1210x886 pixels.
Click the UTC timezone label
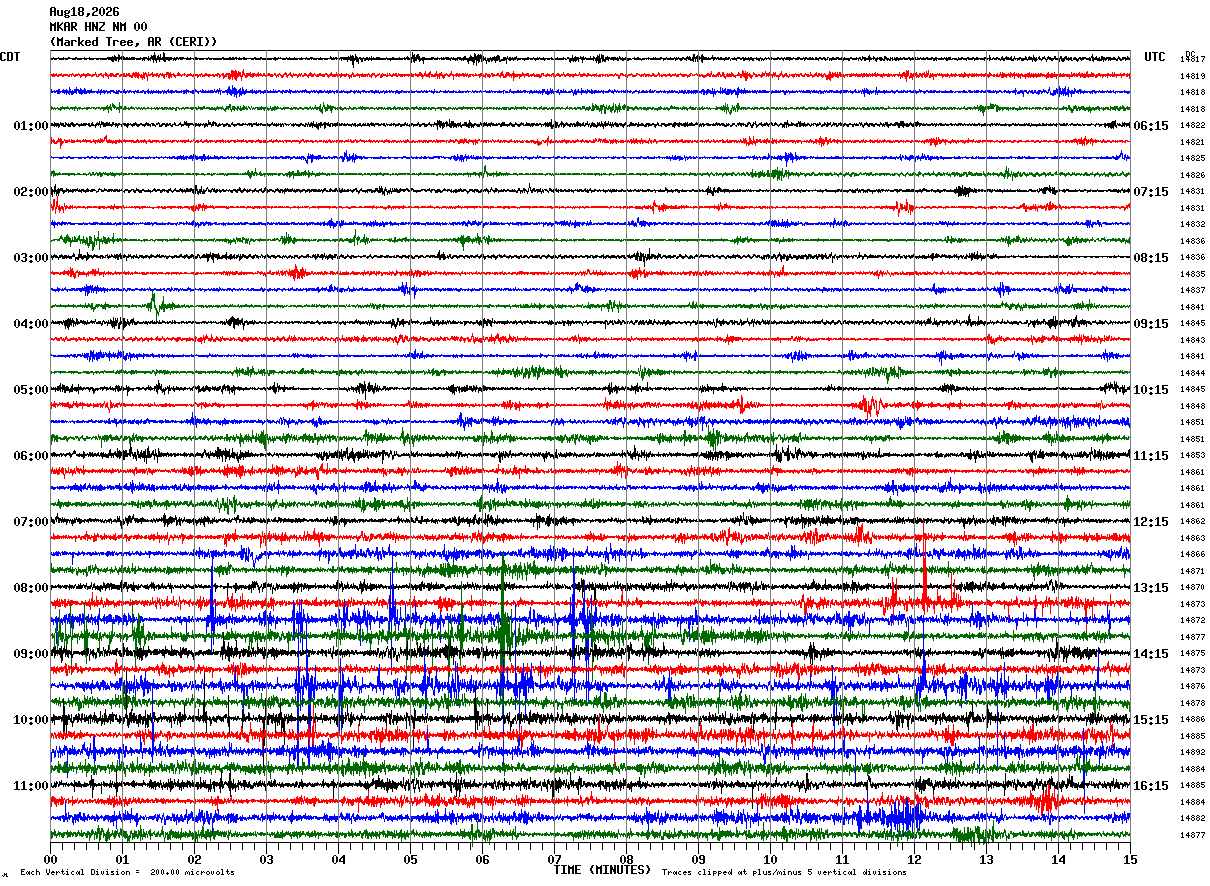coord(1155,57)
